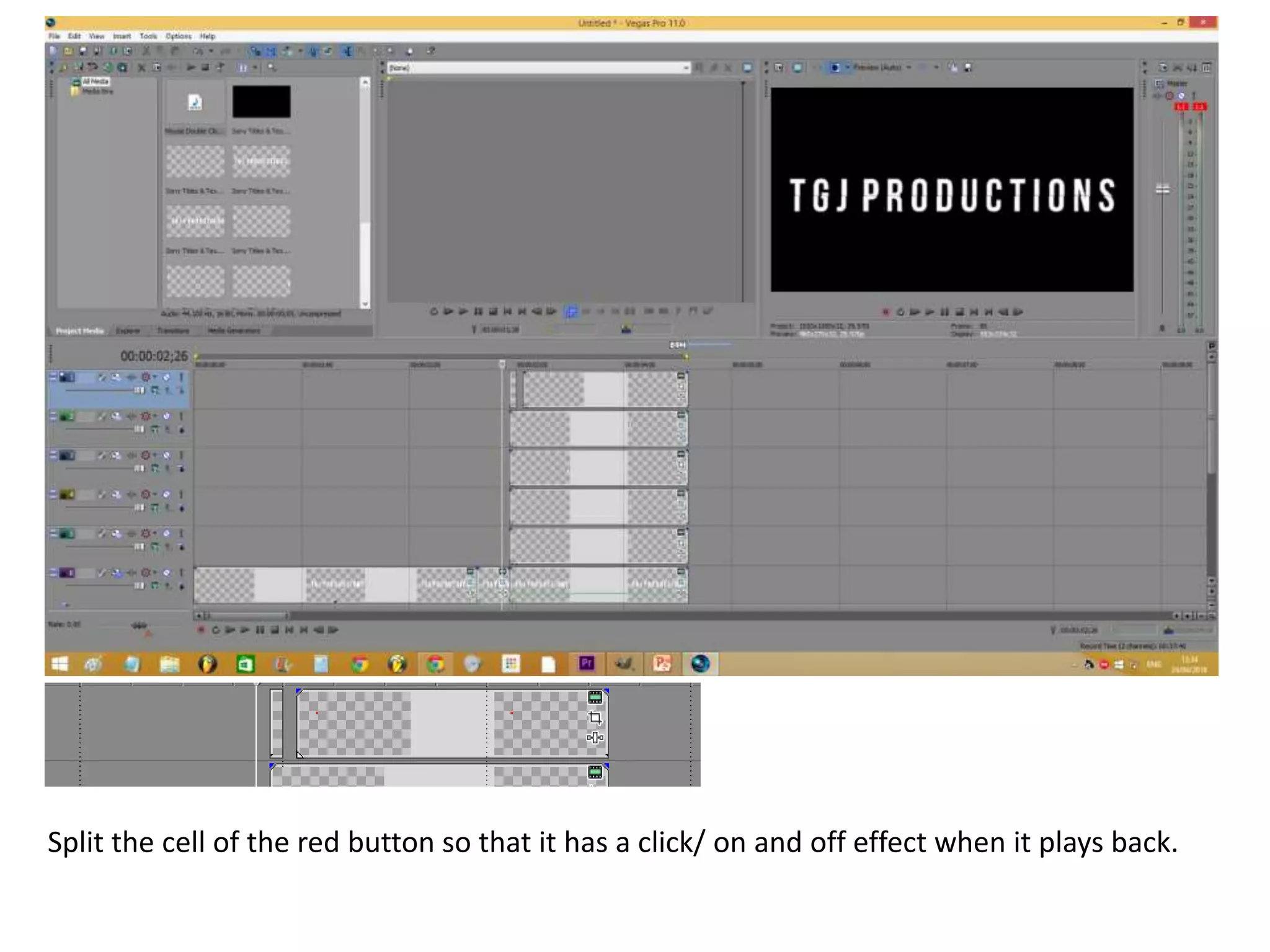
Task: Open Project Video Properties in preview toolbar
Action: pyautogui.click(x=779, y=67)
